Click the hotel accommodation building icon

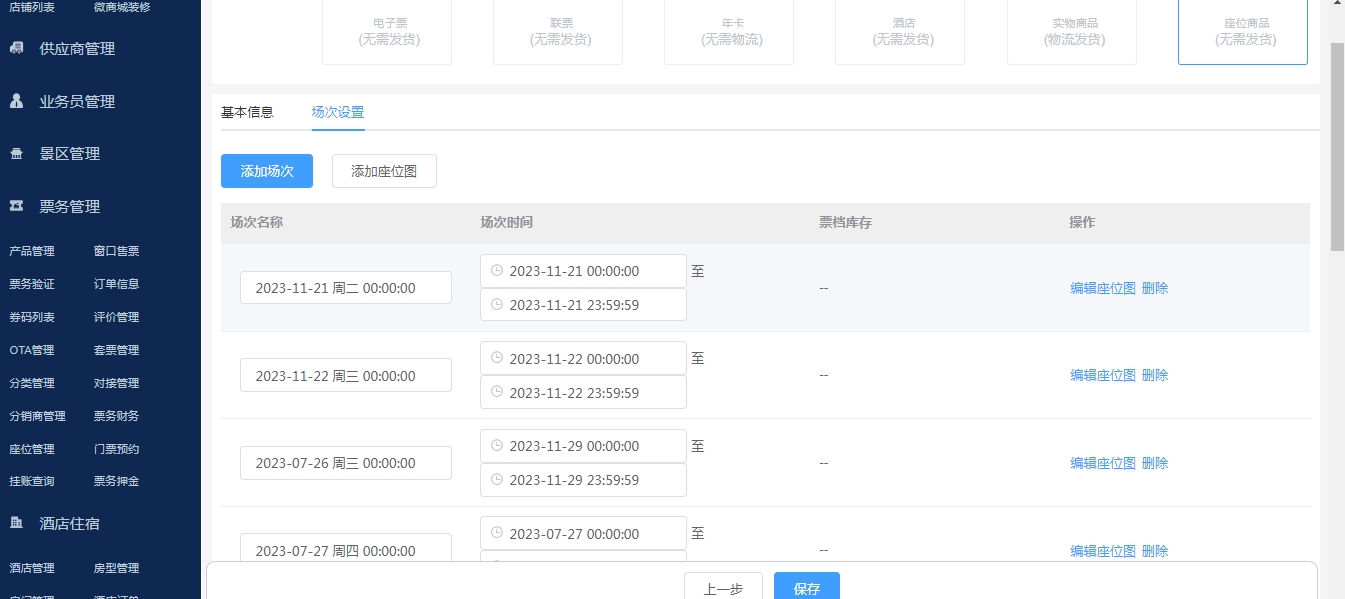[x=17, y=523]
